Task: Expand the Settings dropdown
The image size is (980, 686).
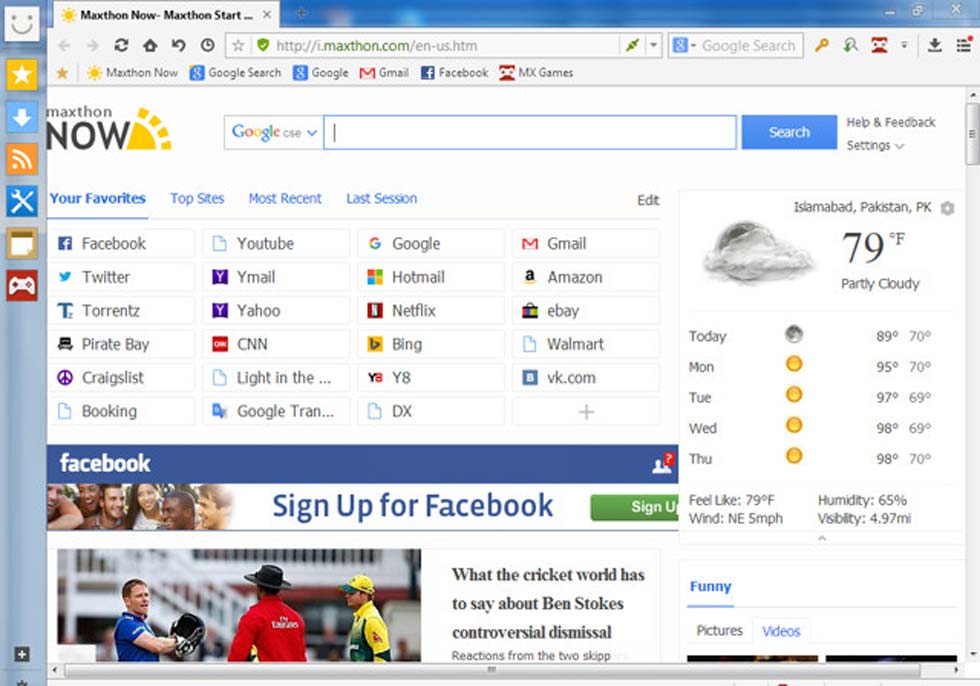Action: point(875,146)
